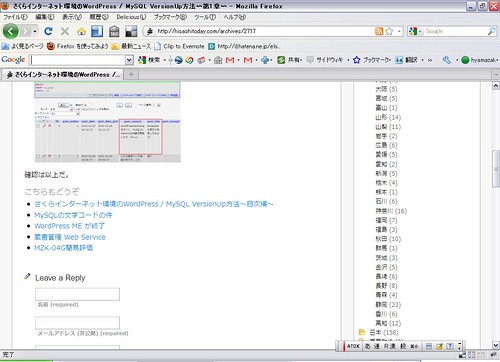Click the green Back navigation arrow
This screenshot has height=362, width=500.
point(11,31)
